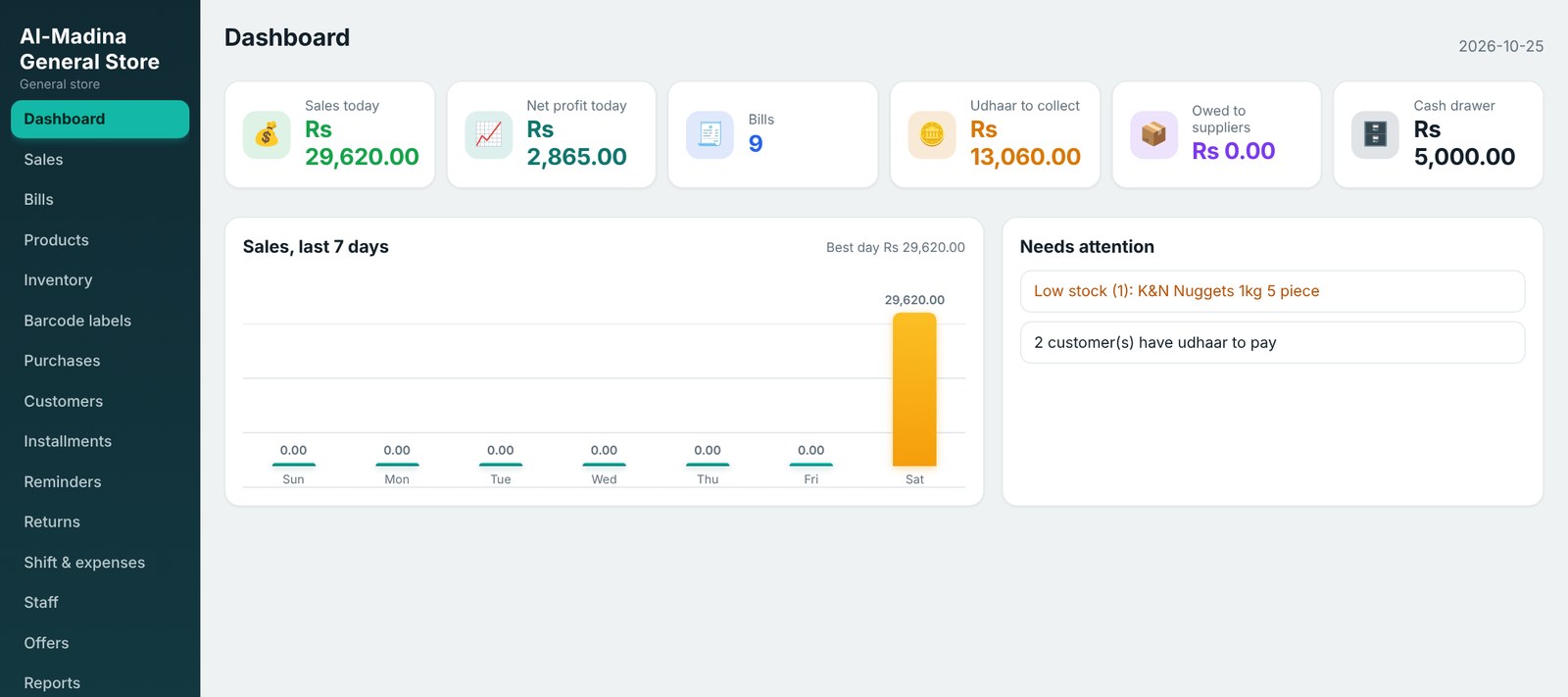This screenshot has height=697, width=1568.
Task: Click the cabinet icon on Cash drawer card
Action: (x=1375, y=134)
